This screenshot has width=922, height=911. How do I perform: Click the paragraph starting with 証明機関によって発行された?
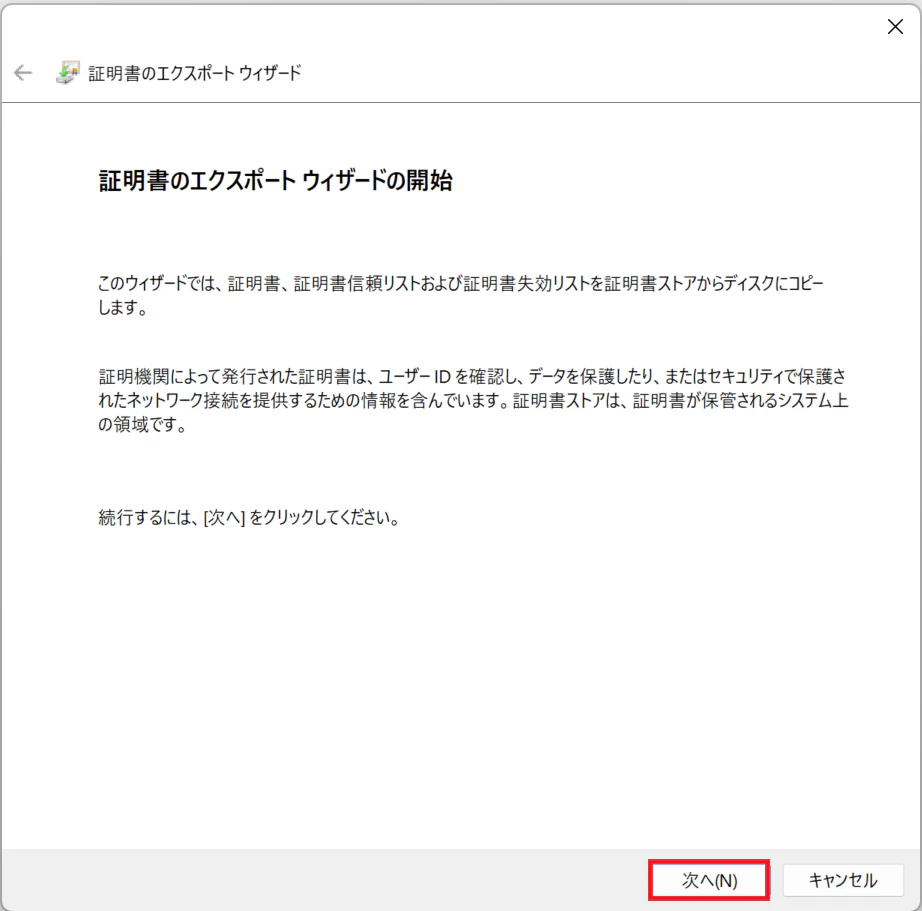473,400
